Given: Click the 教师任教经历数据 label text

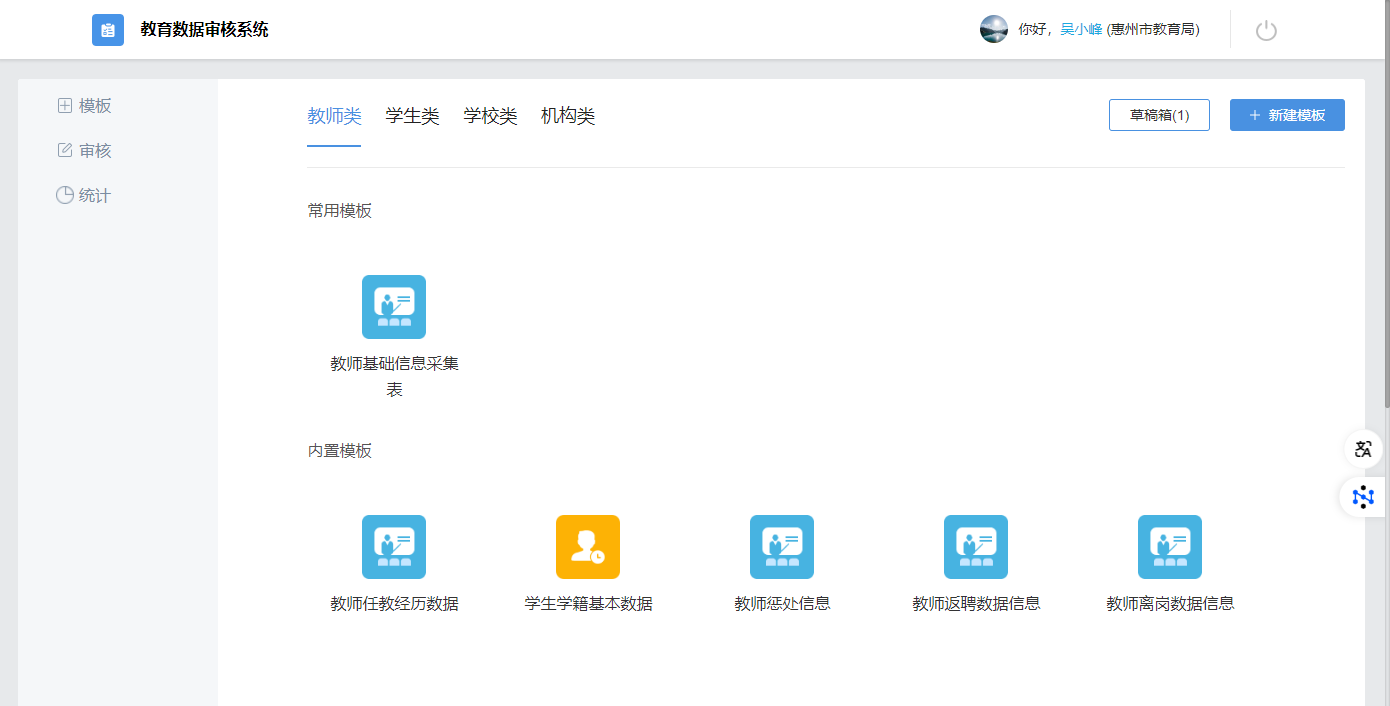Looking at the screenshot, I should coord(394,604).
